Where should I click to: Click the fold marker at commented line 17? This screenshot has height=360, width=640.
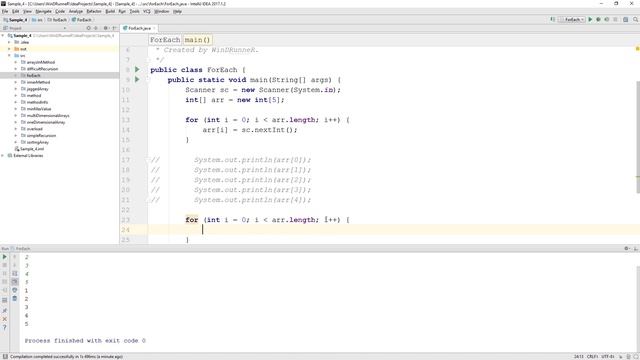[148, 160]
